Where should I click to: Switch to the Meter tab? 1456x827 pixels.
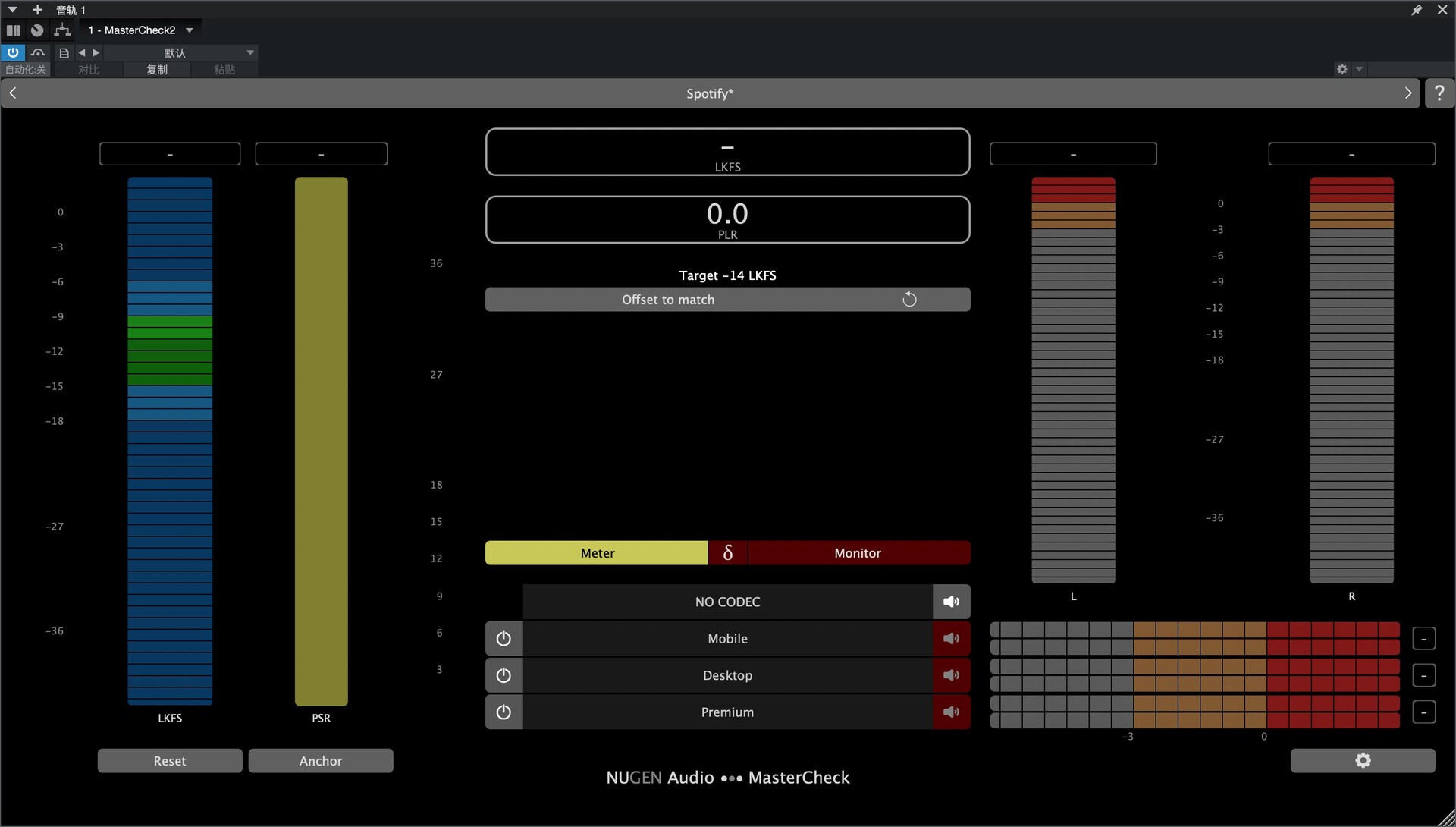click(x=597, y=553)
